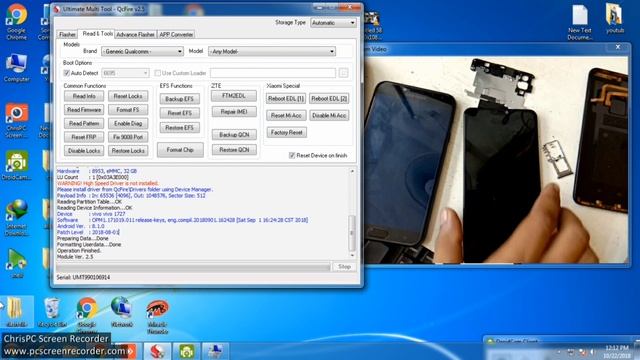Click the Disable Locks button

(84, 151)
